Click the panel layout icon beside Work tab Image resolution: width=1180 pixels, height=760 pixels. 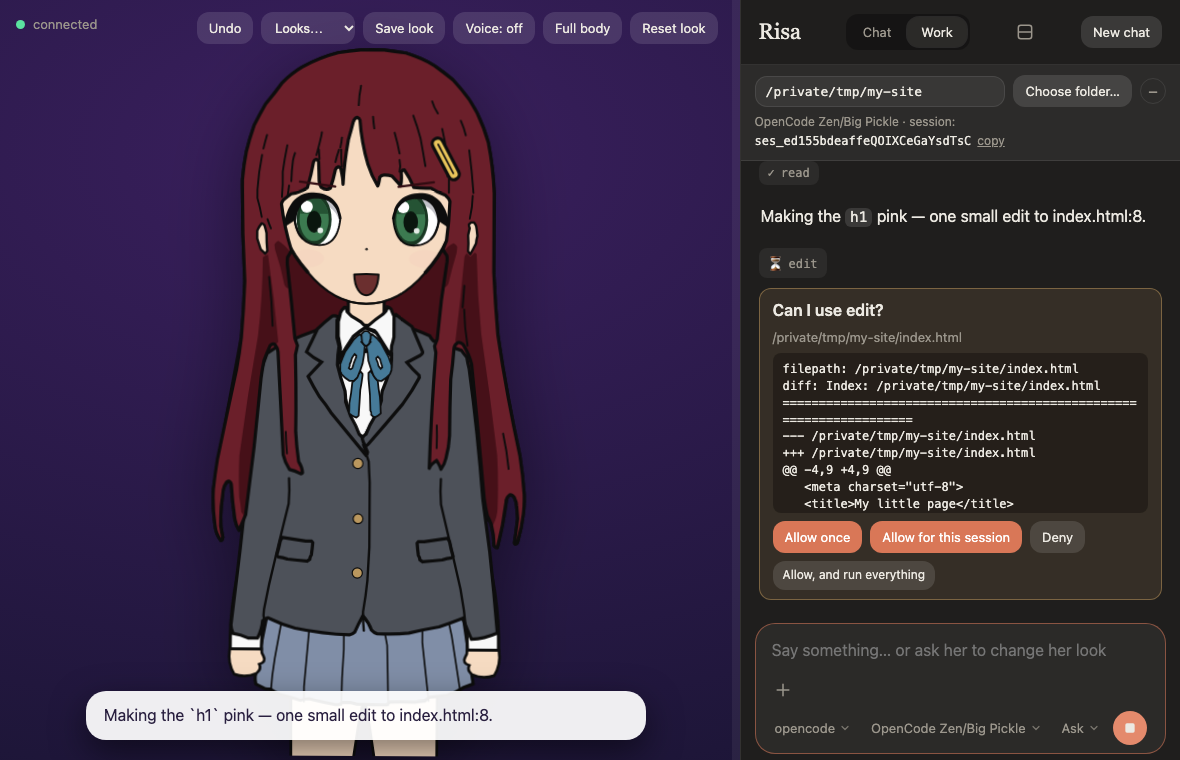(1024, 32)
